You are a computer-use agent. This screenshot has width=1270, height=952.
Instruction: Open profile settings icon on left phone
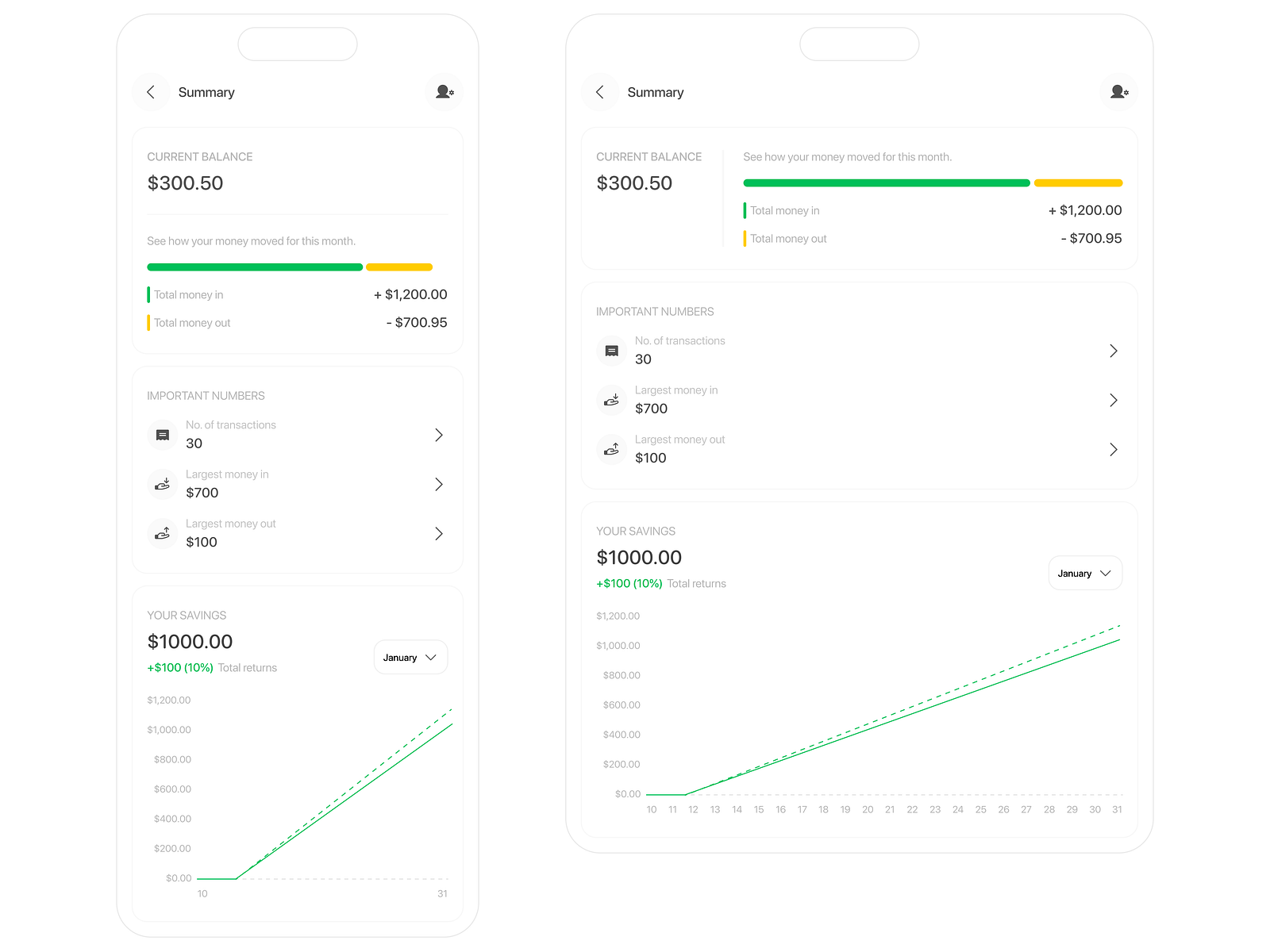[x=444, y=92]
